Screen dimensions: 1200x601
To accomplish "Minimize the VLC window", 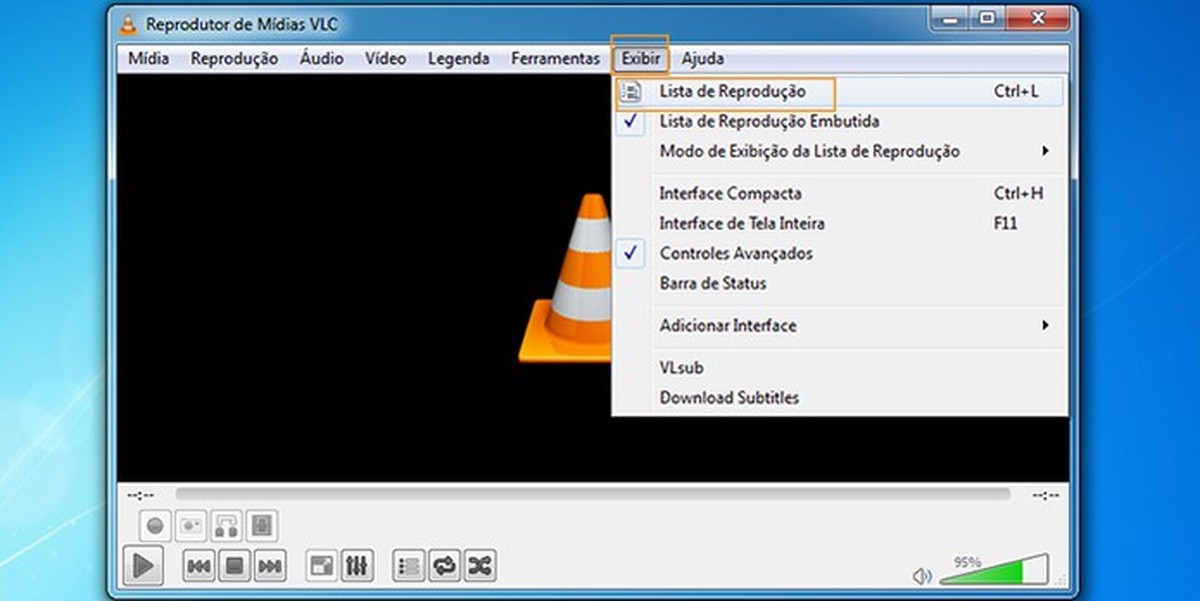I will [950, 18].
